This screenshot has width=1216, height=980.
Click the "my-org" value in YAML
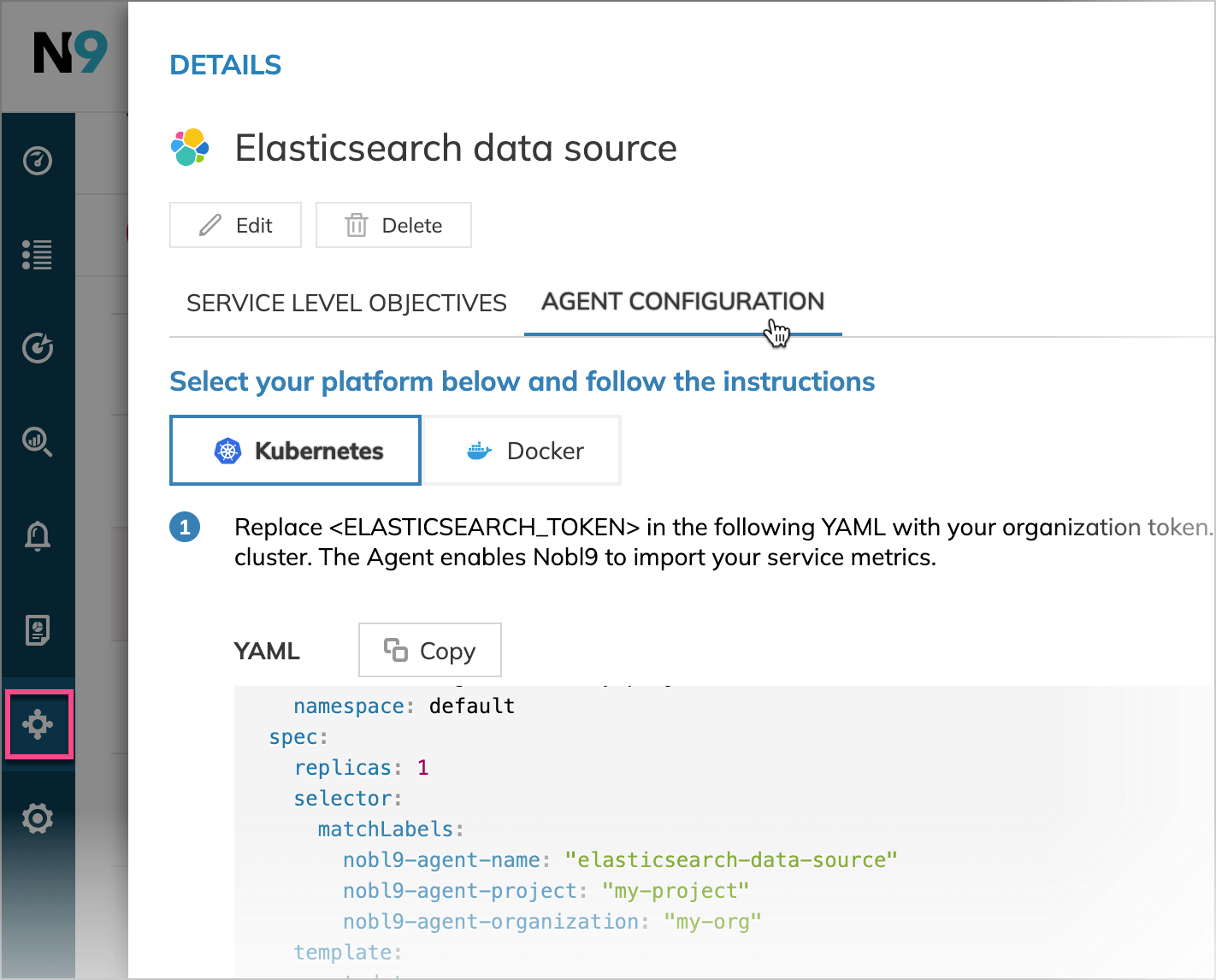(x=712, y=922)
